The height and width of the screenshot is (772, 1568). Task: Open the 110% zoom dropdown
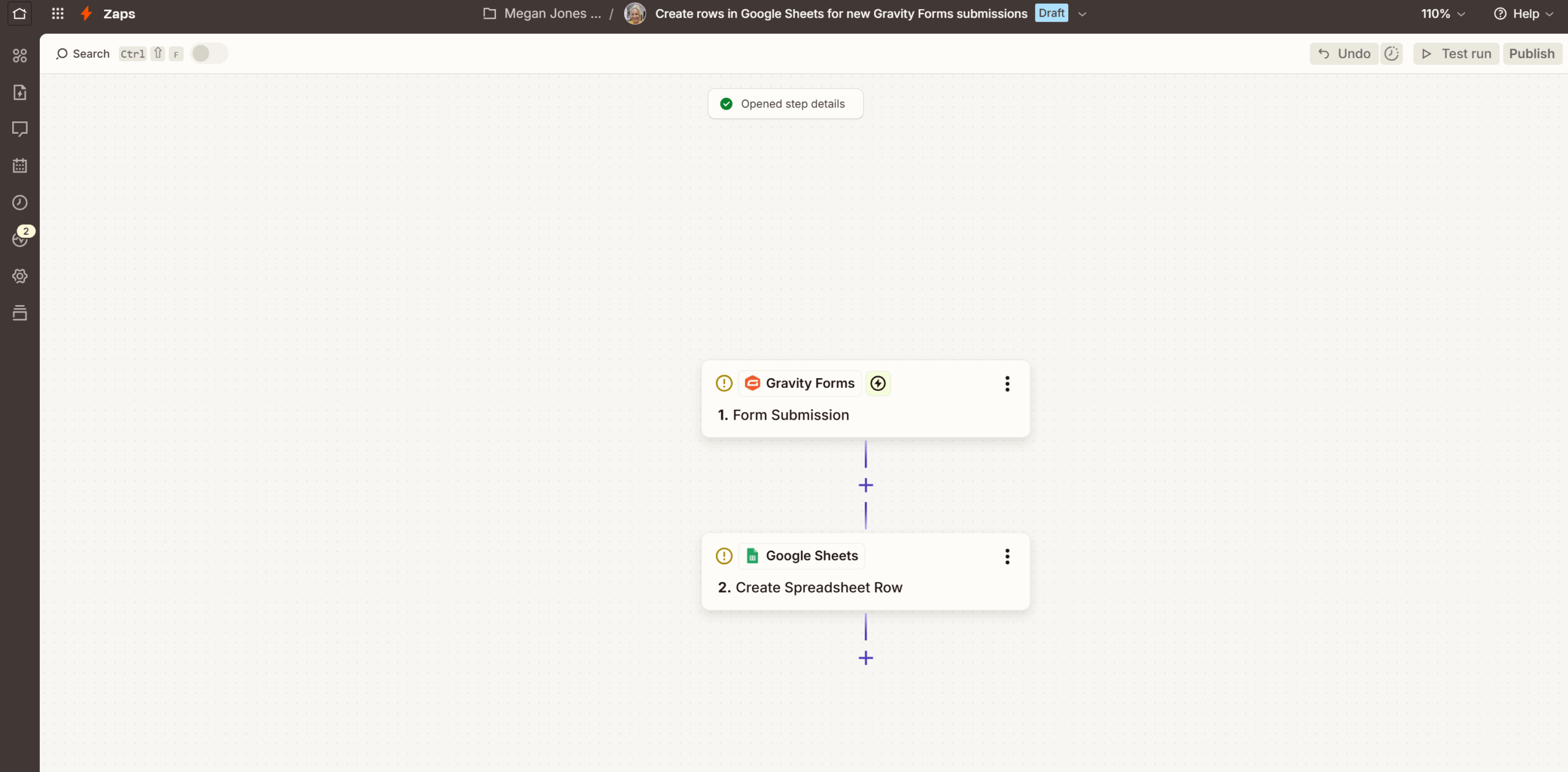(x=1442, y=13)
